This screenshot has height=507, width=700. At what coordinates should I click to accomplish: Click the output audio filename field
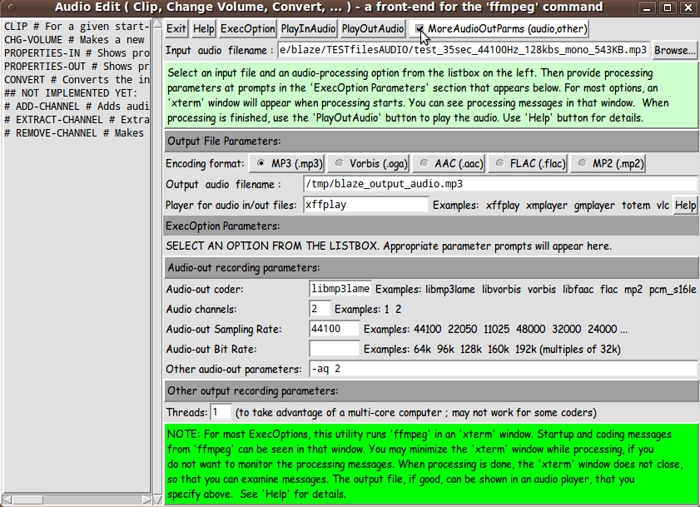(500, 184)
